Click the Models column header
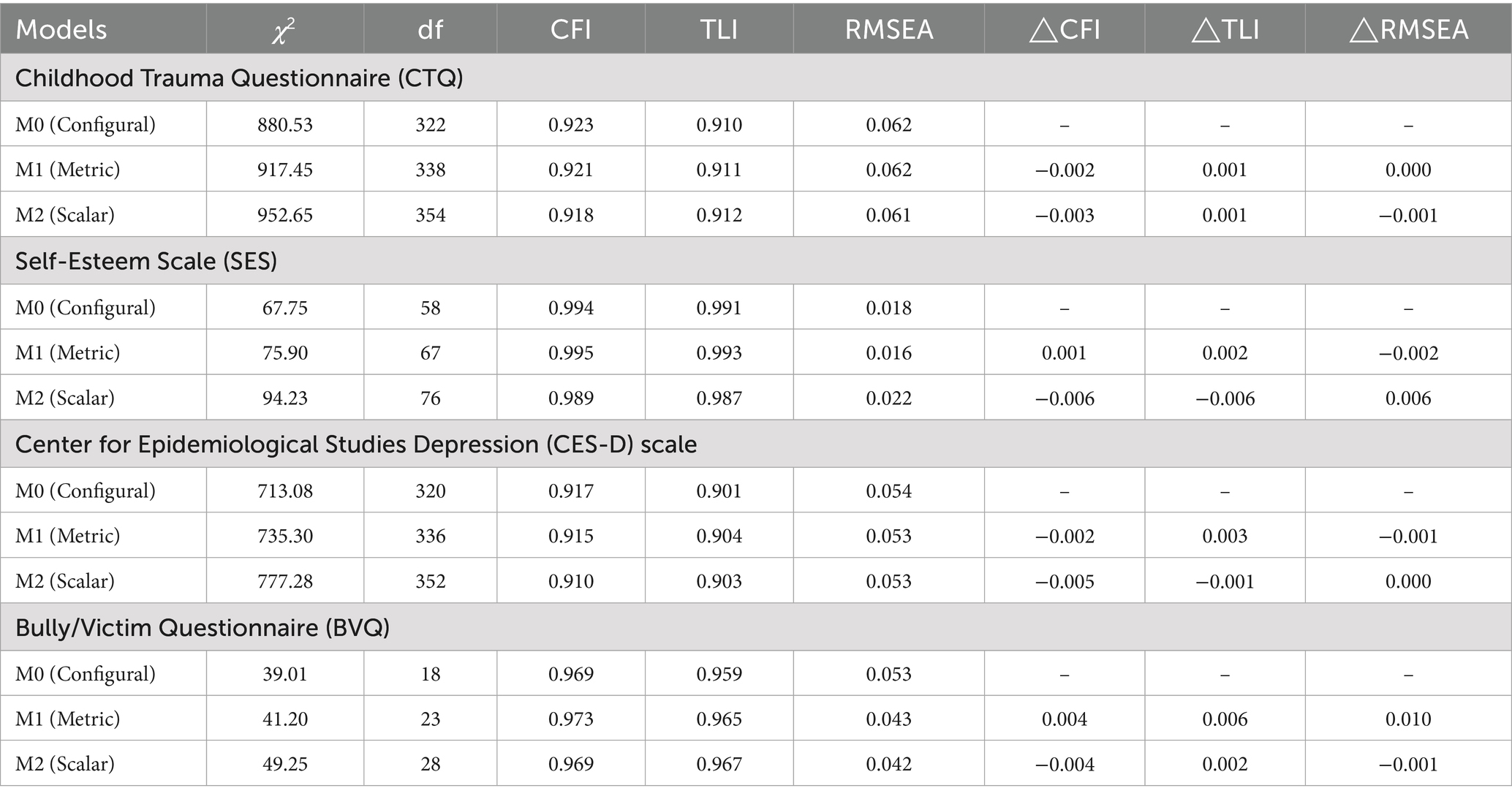Viewport: 1512px width, 799px height. (x=61, y=30)
